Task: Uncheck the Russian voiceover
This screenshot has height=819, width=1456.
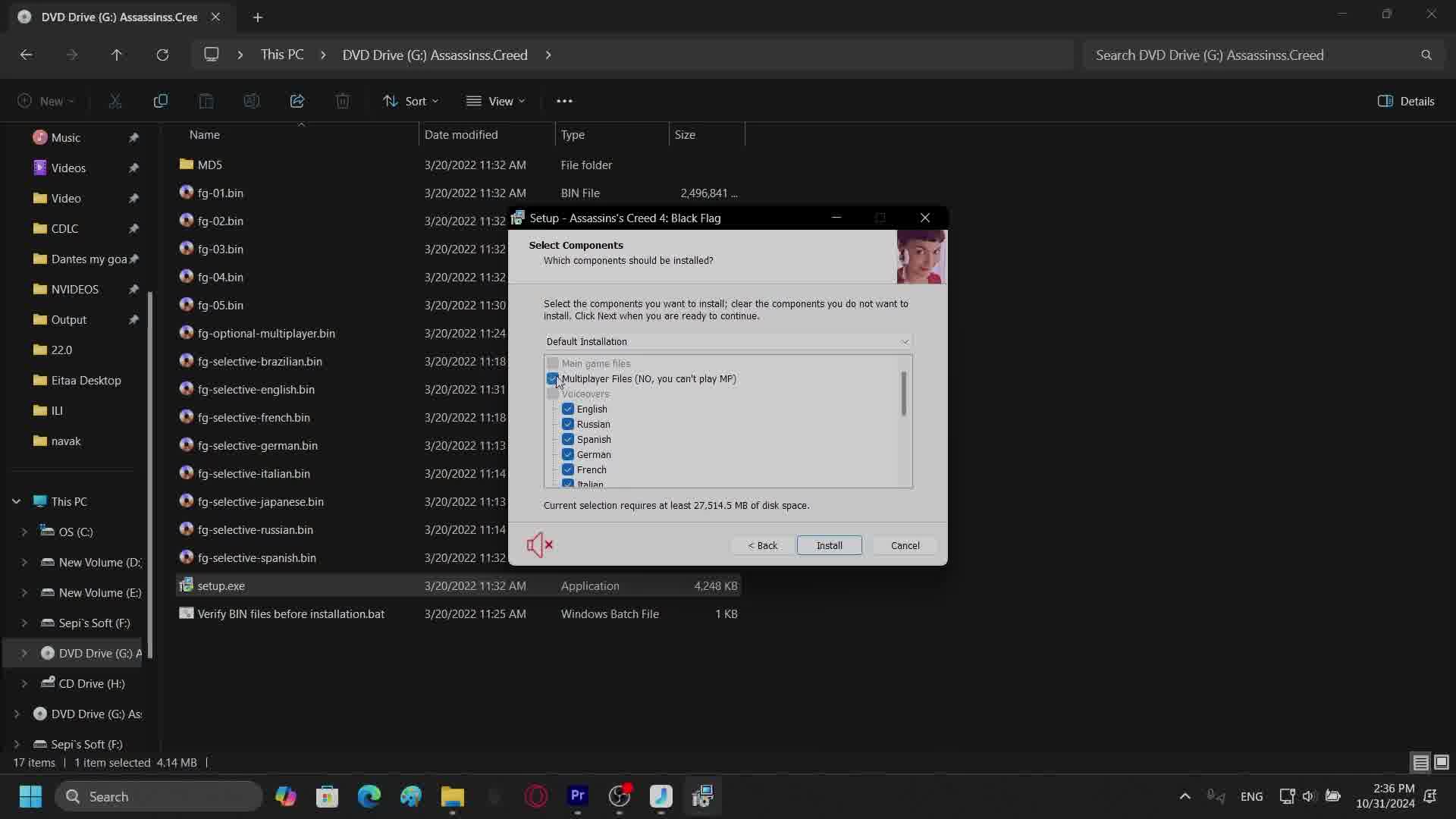Action: (x=568, y=424)
